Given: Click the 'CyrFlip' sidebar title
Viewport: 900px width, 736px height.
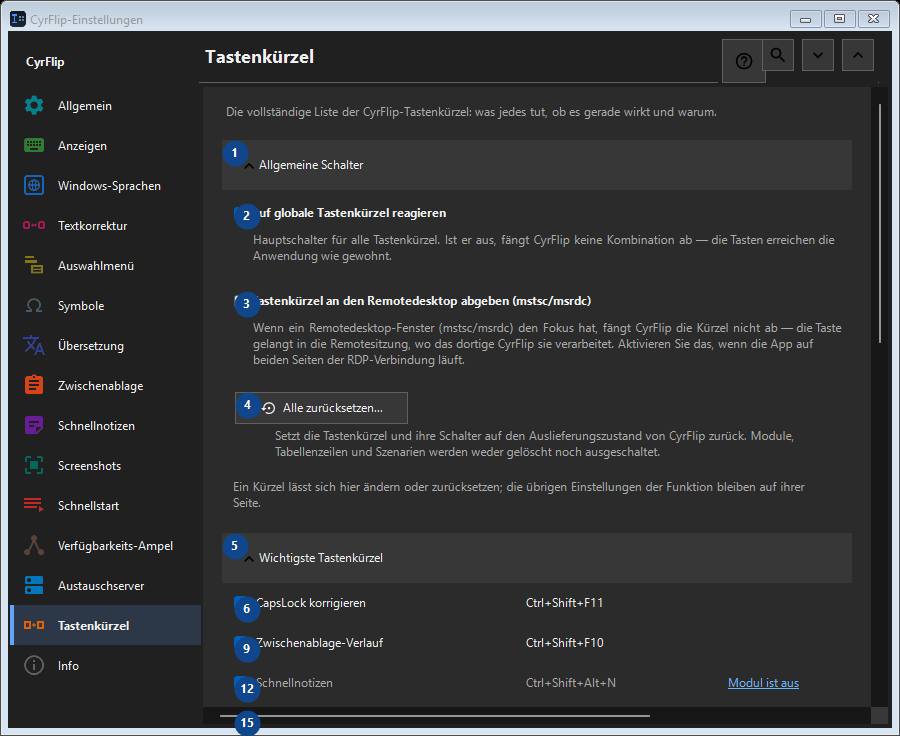Looking at the screenshot, I should tap(45, 62).
